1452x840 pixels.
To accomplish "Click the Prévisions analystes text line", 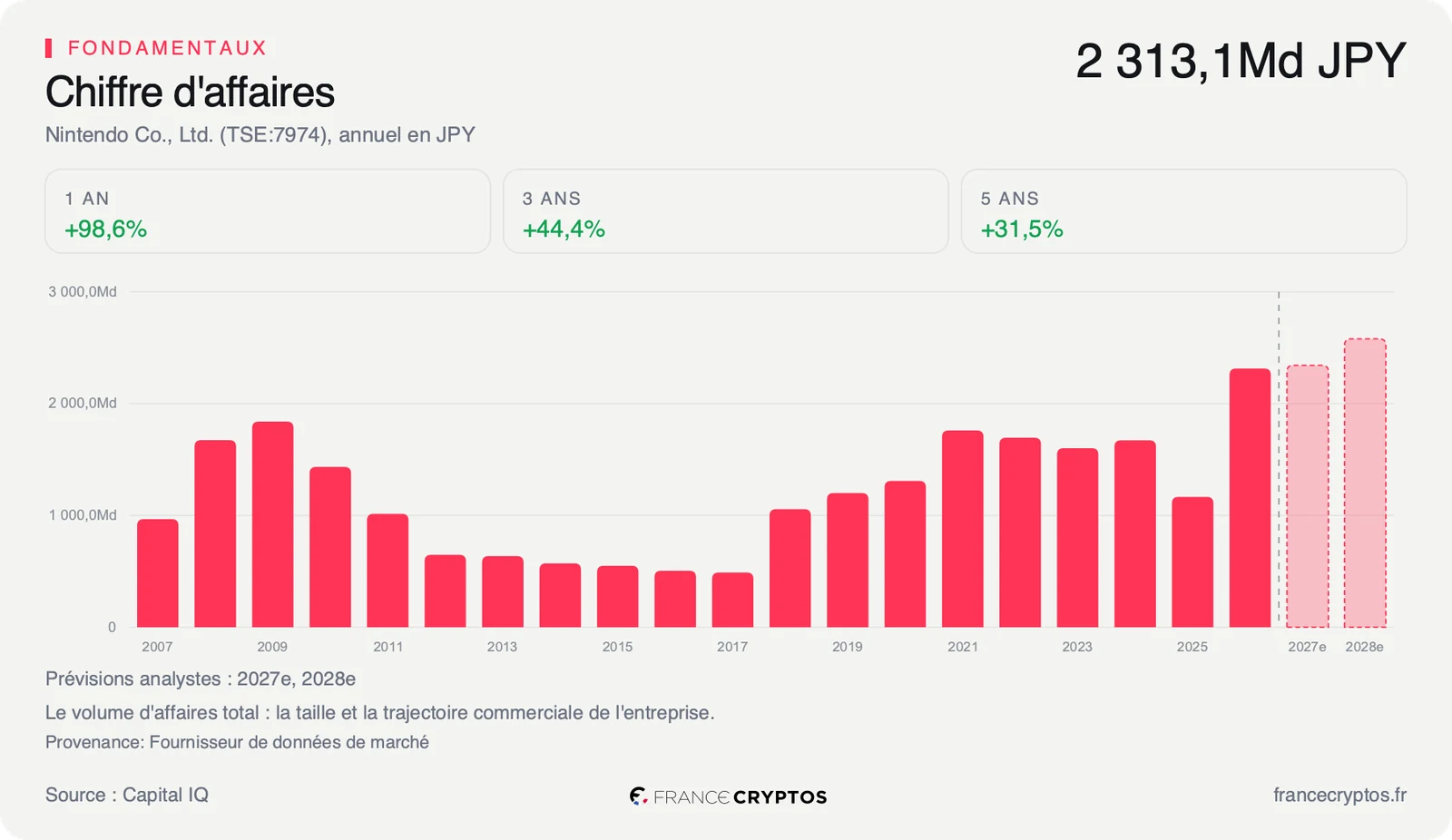I will point(201,679).
